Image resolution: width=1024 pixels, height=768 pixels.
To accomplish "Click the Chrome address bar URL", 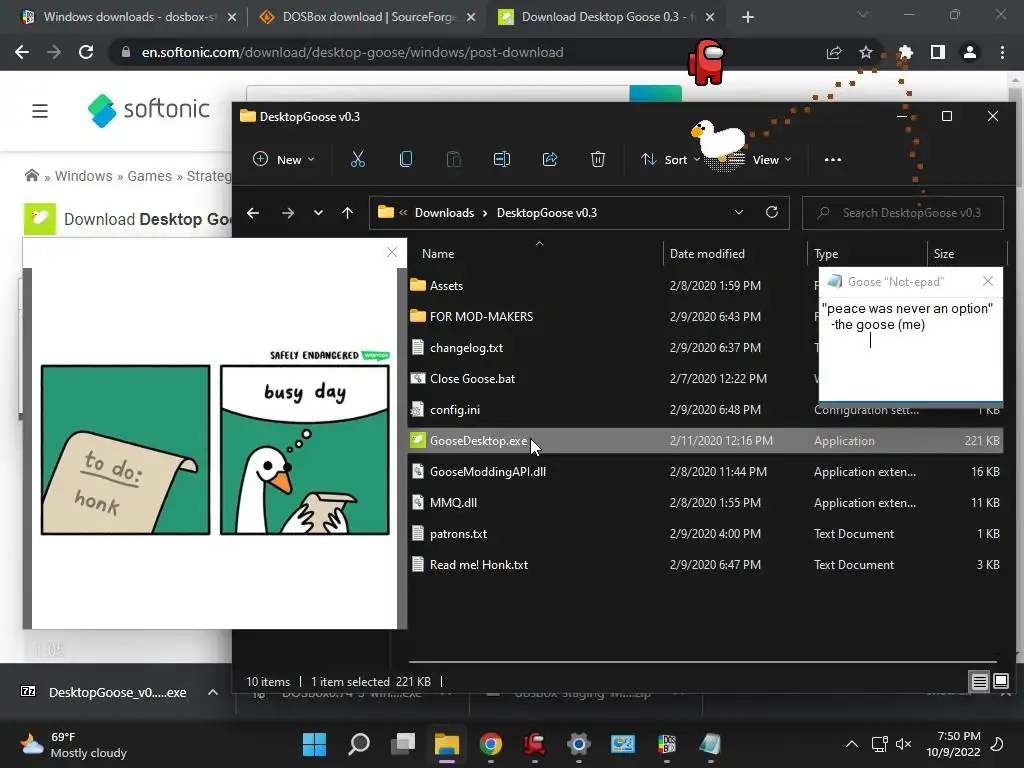I will tap(353, 52).
